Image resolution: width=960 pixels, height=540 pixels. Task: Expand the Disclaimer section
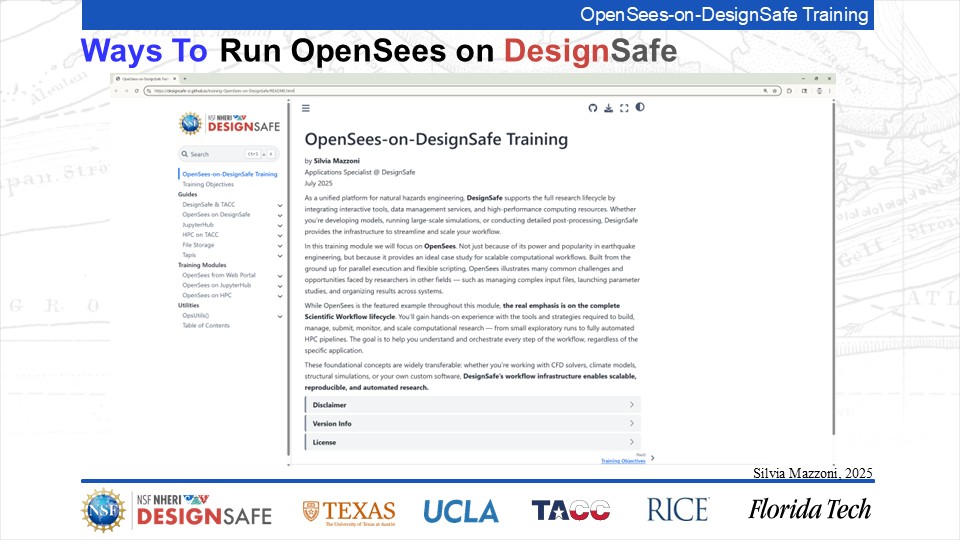click(472, 405)
